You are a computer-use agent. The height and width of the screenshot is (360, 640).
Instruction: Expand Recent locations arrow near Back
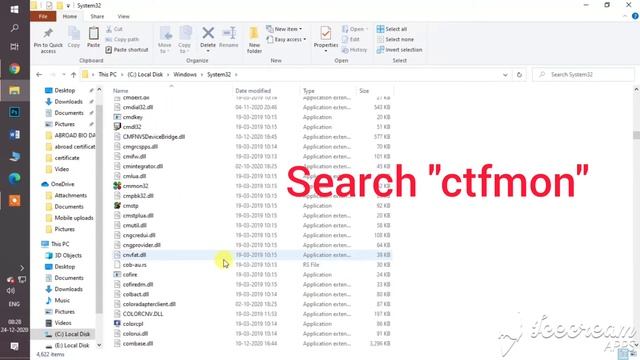tap(64, 75)
